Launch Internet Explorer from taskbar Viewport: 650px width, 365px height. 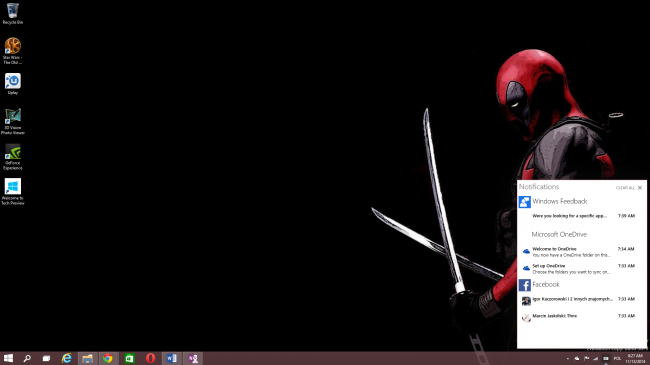click(66, 358)
